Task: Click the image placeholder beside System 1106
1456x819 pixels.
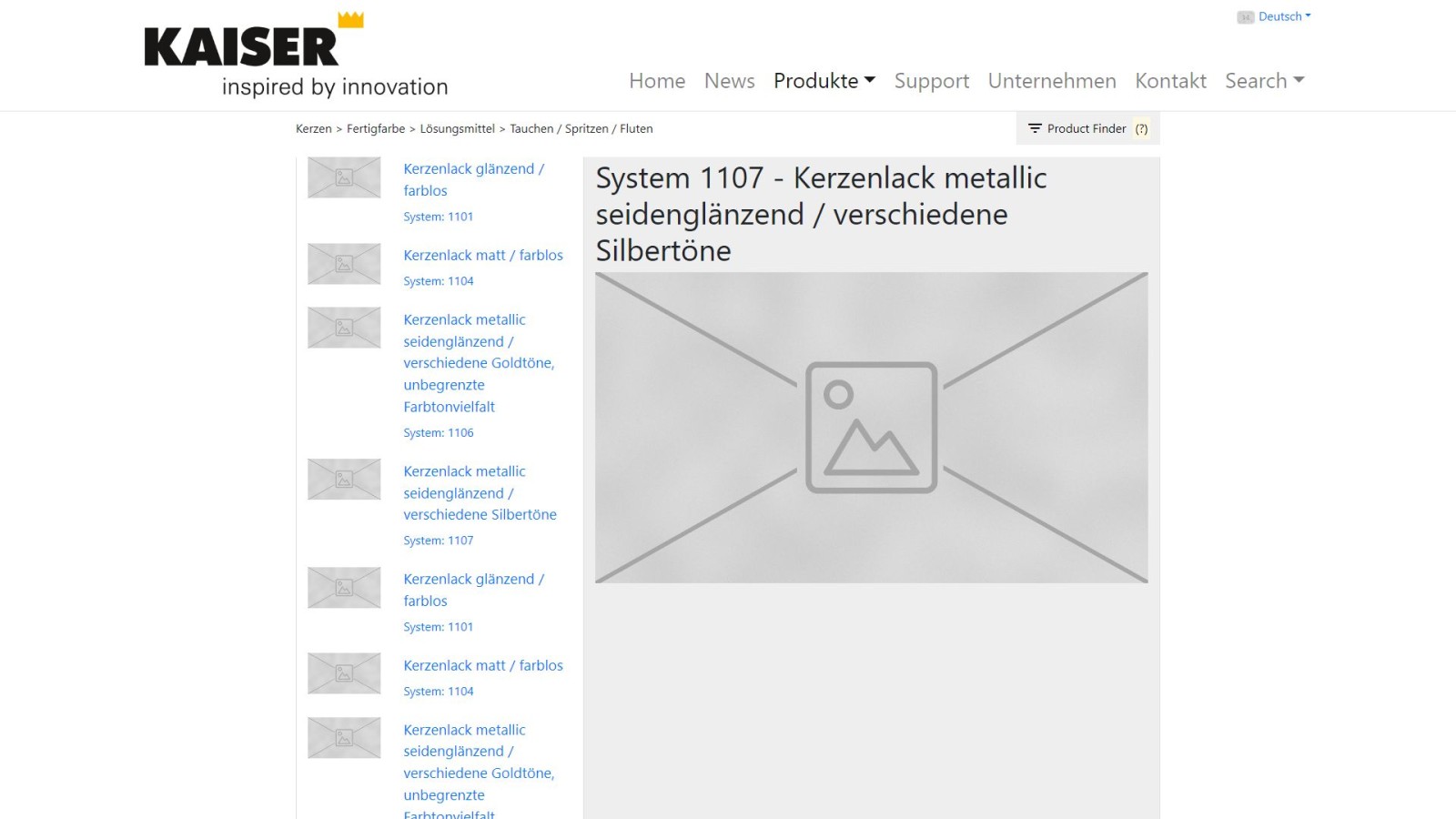Action: 344,328
